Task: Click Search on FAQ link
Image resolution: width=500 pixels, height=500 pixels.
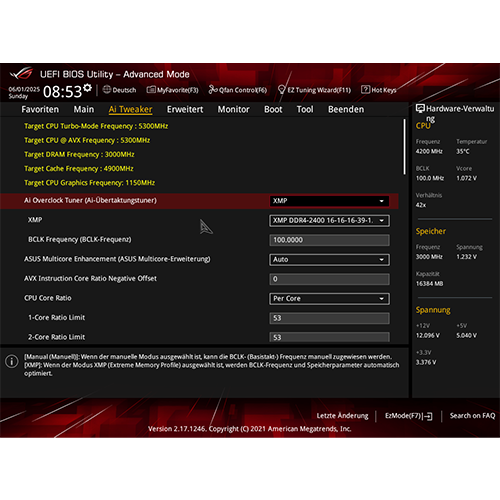Action: pyautogui.click(x=472, y=416)
